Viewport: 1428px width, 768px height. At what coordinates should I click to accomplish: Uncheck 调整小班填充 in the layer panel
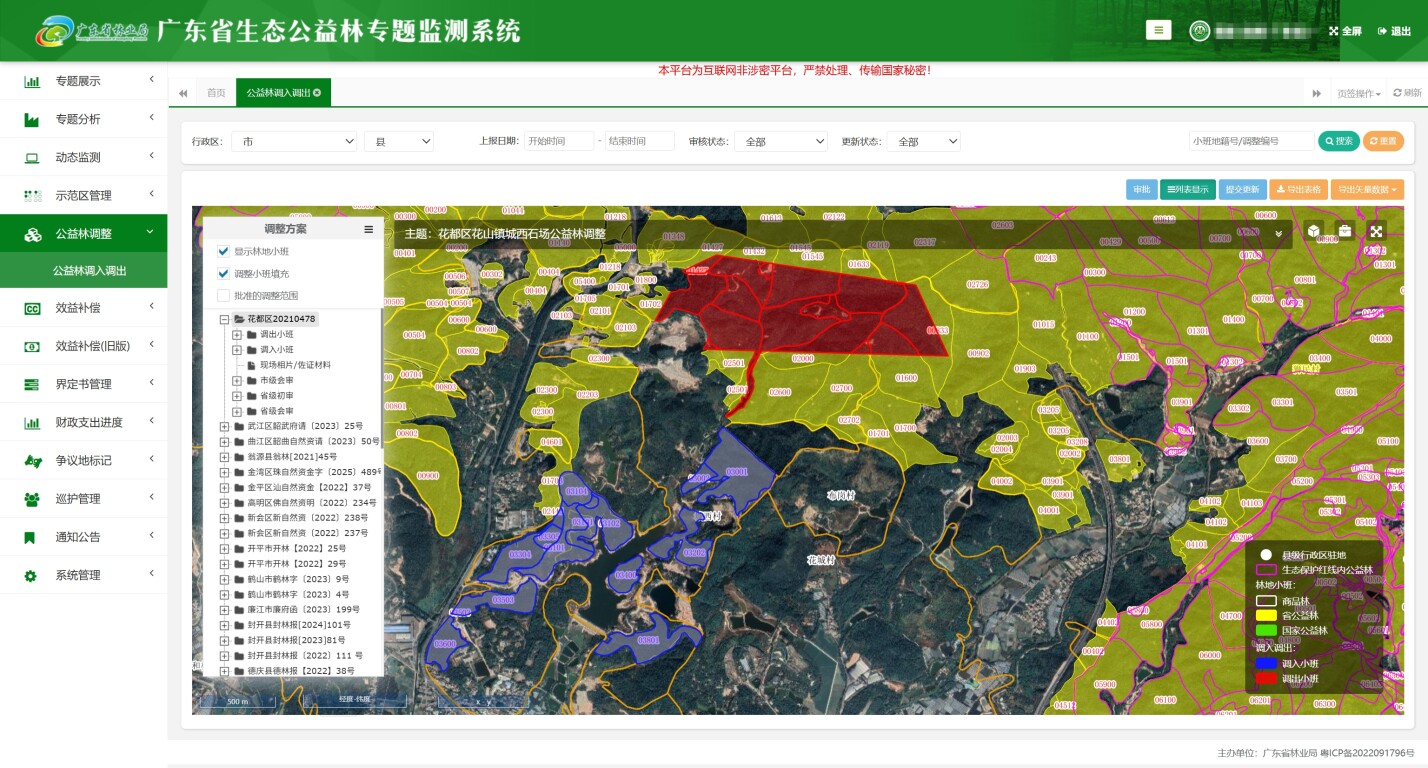(x=223, y=274)
